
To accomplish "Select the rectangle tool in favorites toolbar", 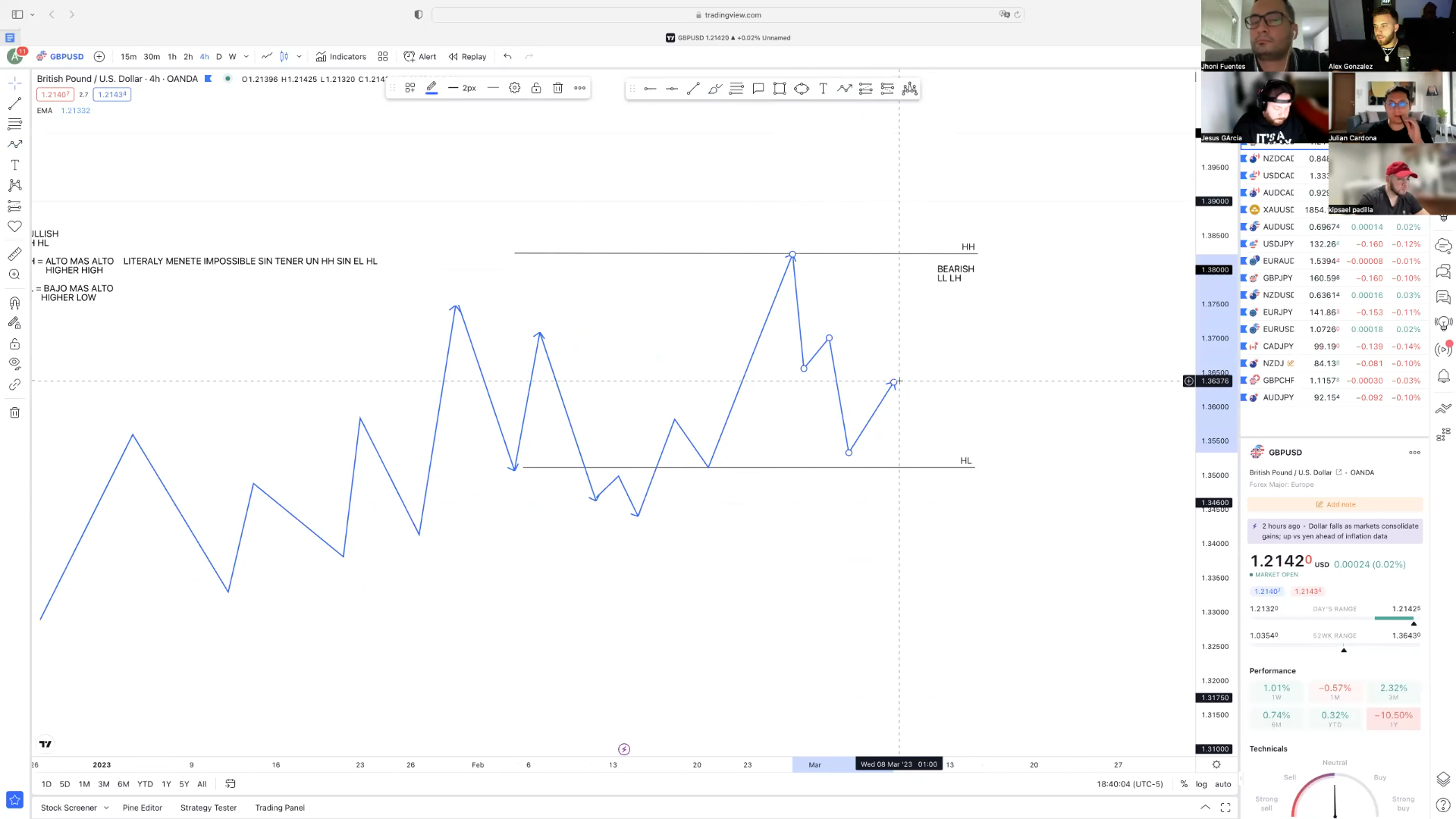I will 780,89.
